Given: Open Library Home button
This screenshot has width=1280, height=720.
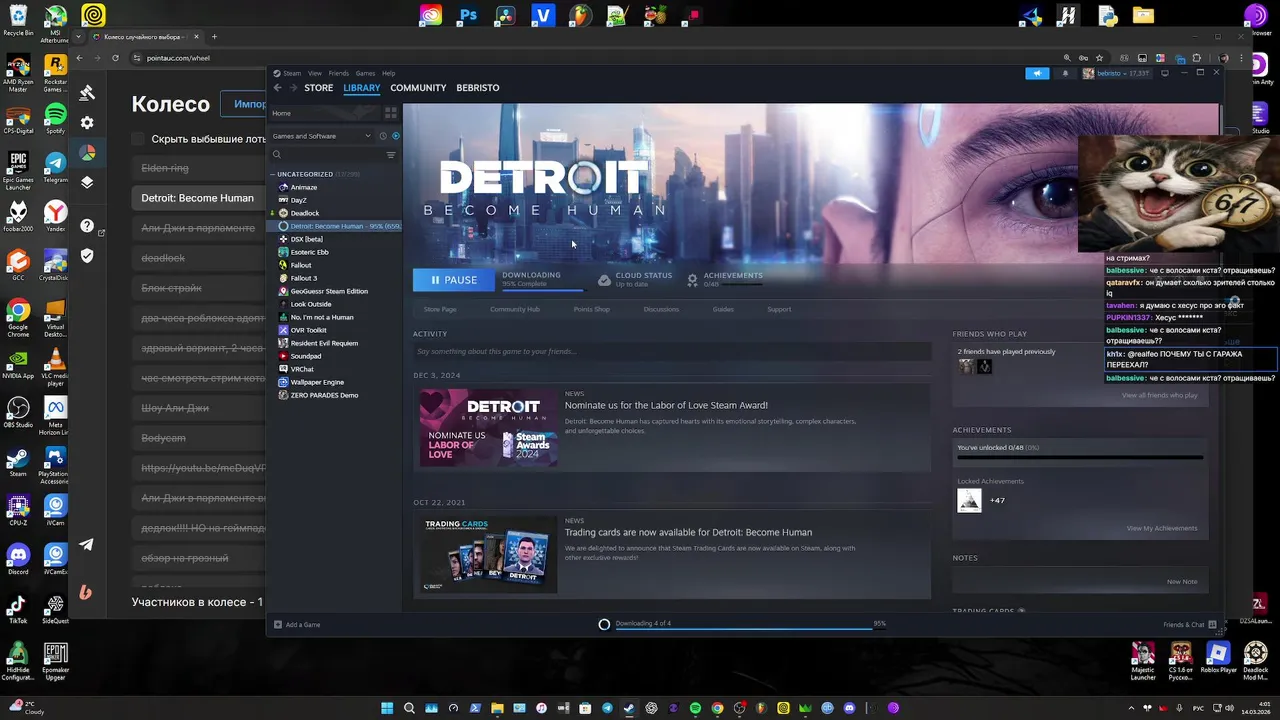Looking at the screenshot, I should coord(324,113).
